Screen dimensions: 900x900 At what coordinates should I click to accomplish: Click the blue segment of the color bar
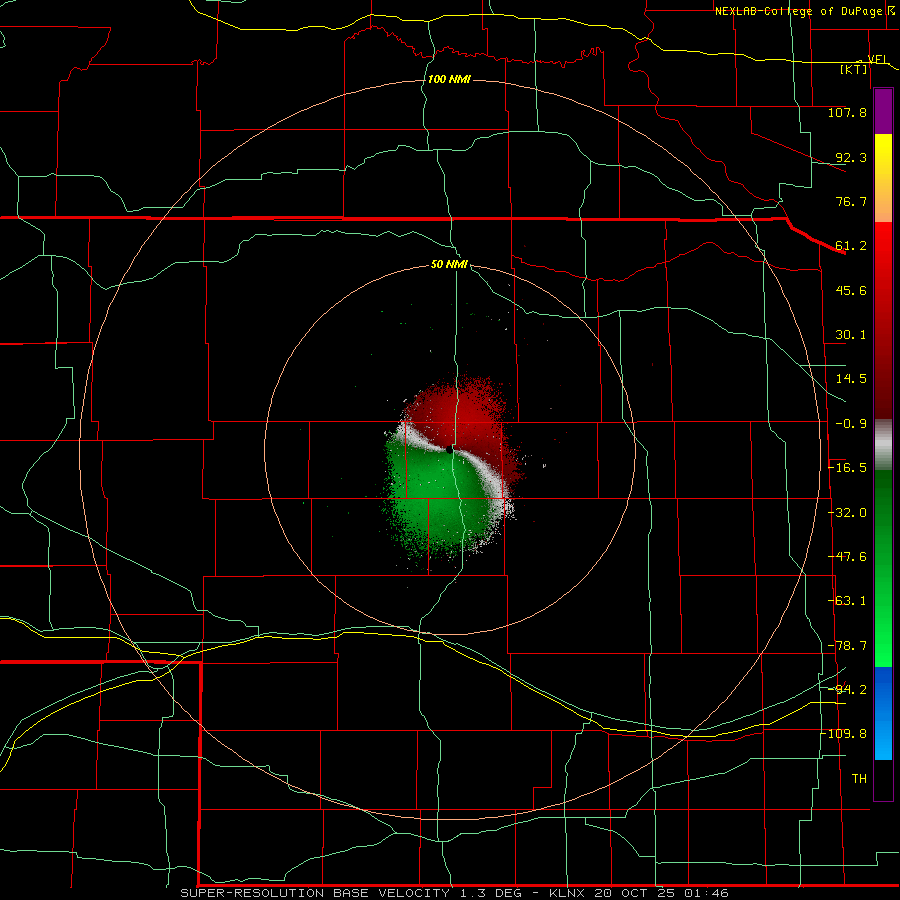(883, 713)
